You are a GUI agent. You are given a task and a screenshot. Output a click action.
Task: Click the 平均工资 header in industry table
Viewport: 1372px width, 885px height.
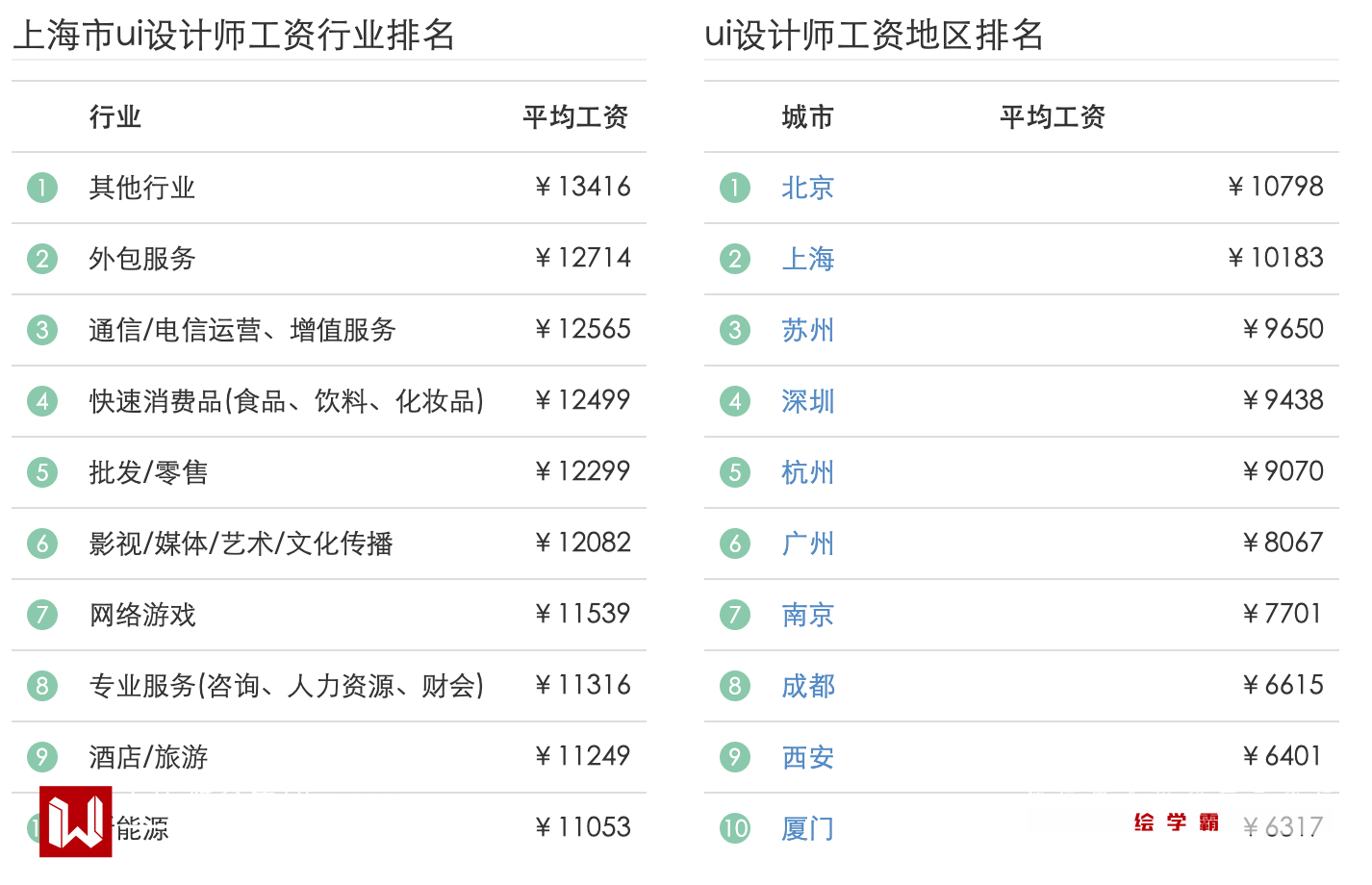(x=574, y=117)
